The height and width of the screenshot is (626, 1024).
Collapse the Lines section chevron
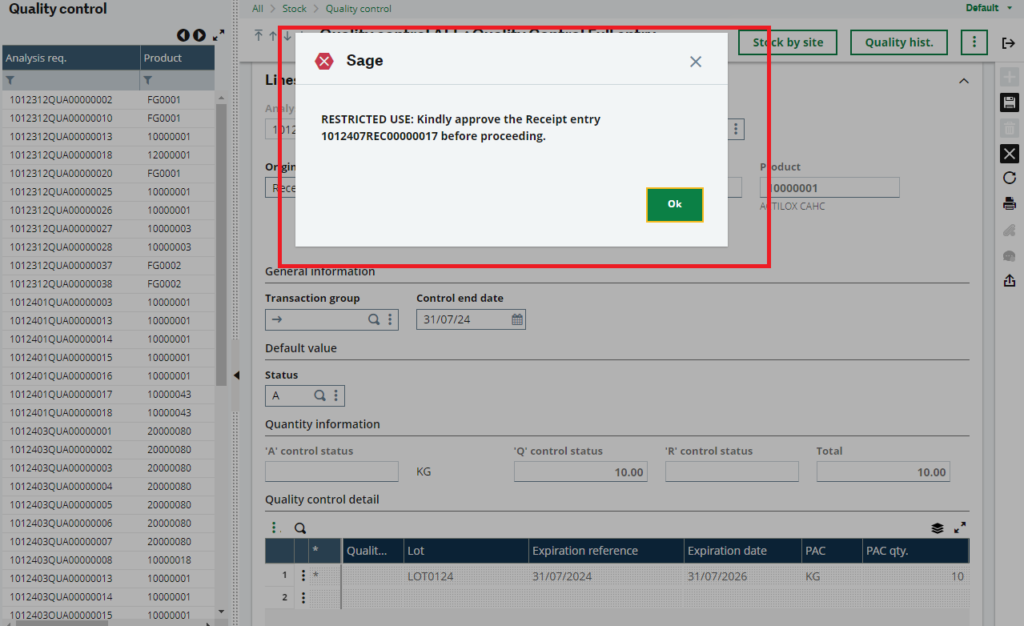tap(963, 81)
